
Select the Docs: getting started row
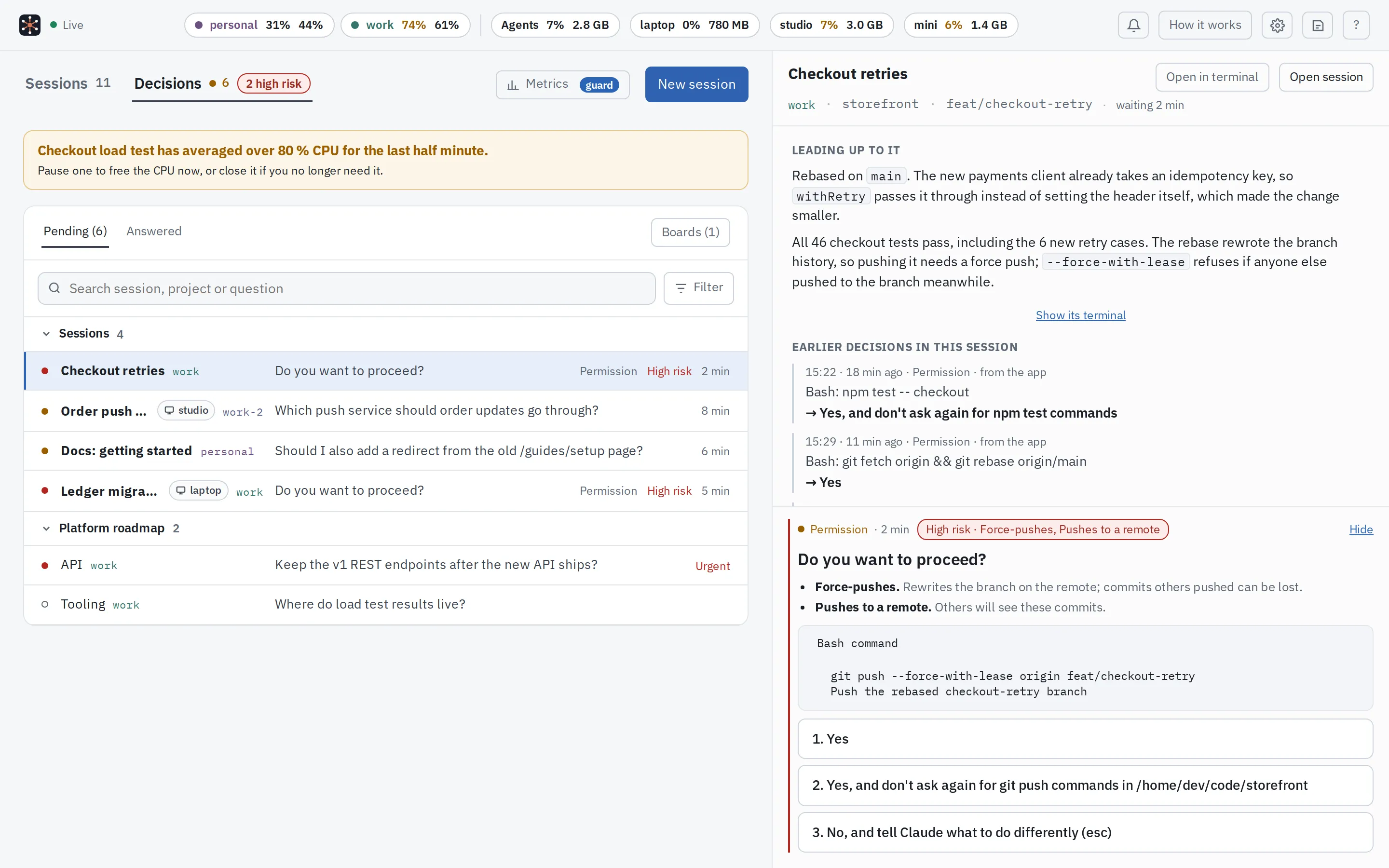[x=386, y=451]
